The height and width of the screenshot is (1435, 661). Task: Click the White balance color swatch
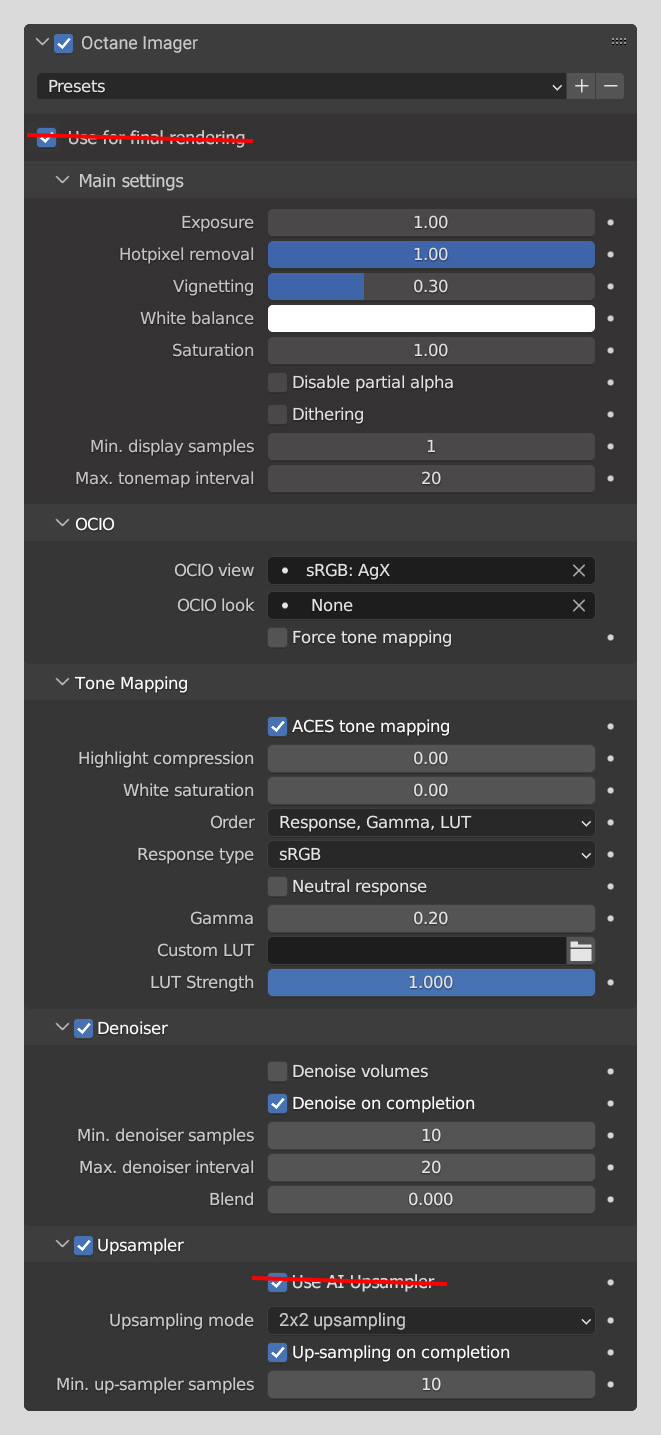tap(431, 318)
